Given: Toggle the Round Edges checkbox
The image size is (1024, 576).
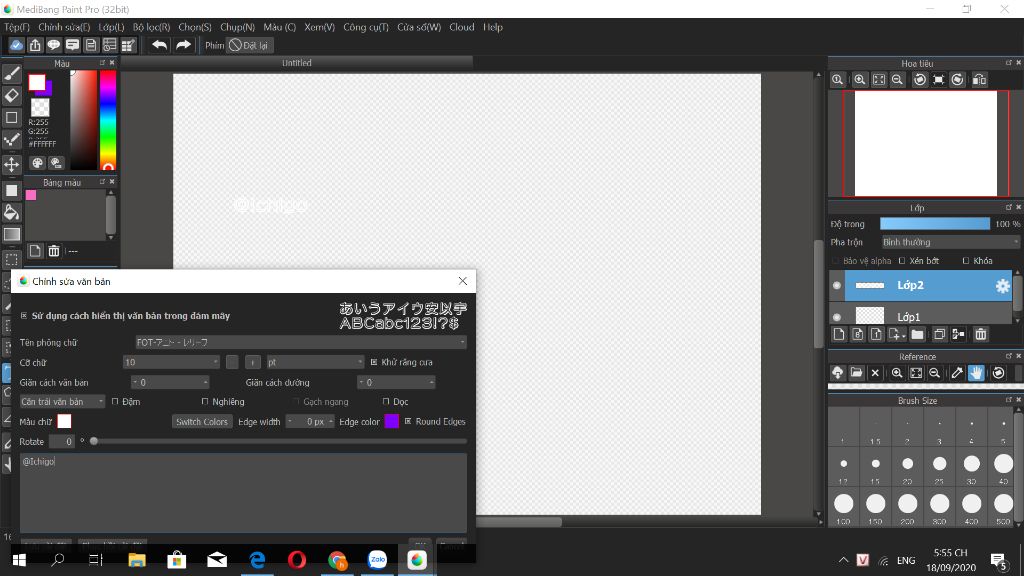Looking at the screenshot, I should 408,421.
